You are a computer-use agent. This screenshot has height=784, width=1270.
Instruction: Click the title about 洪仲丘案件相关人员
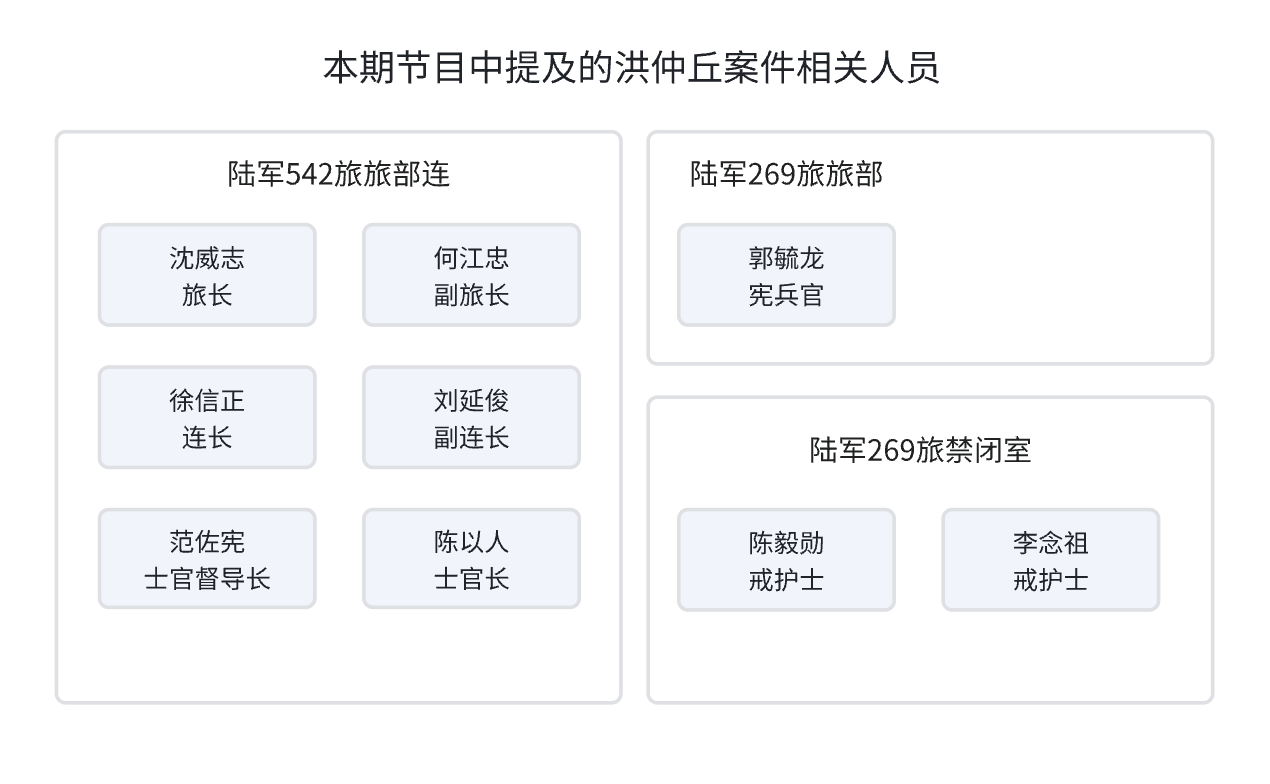631,69
